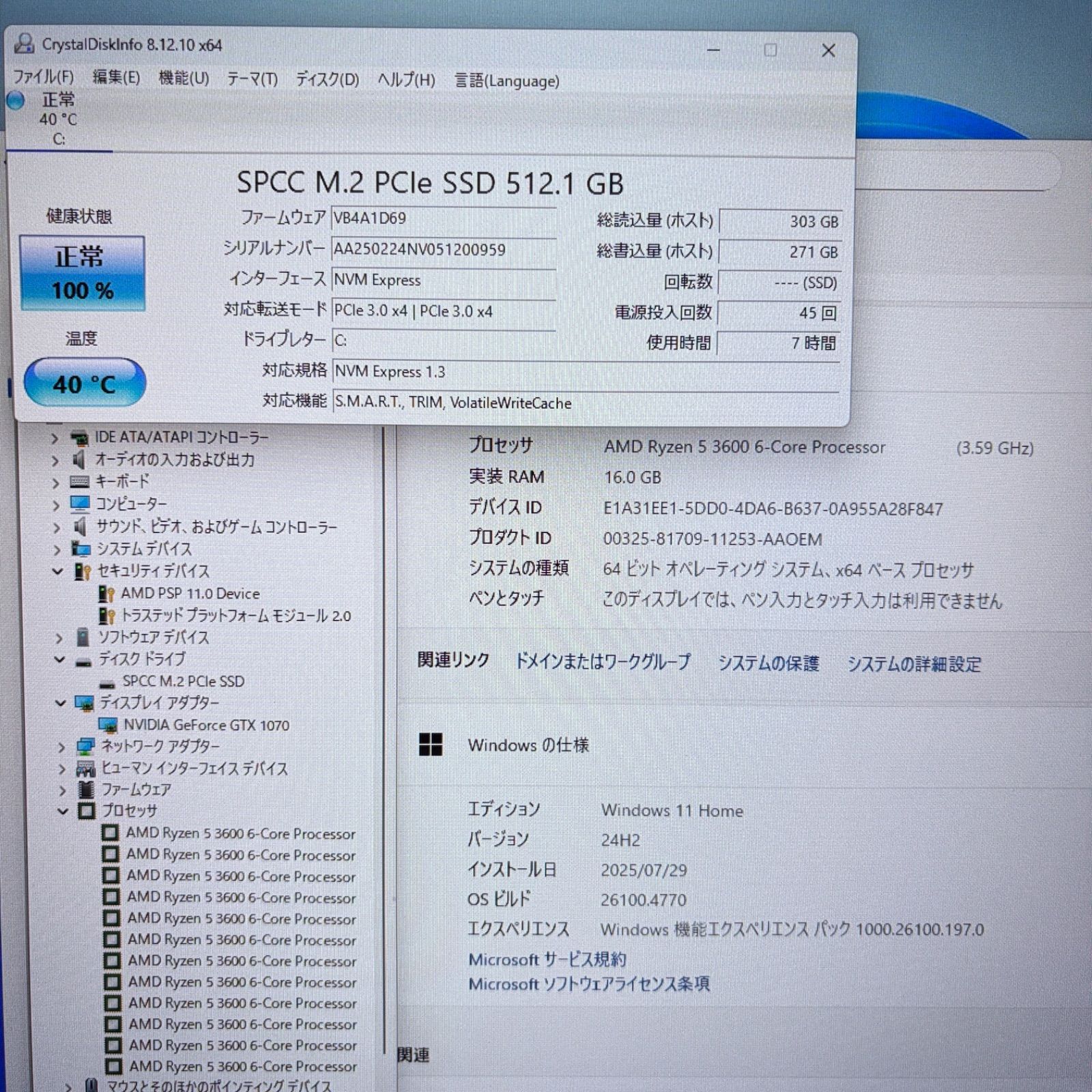
Task: Click the Windows の仕様 section header
Action: [528, 745]
